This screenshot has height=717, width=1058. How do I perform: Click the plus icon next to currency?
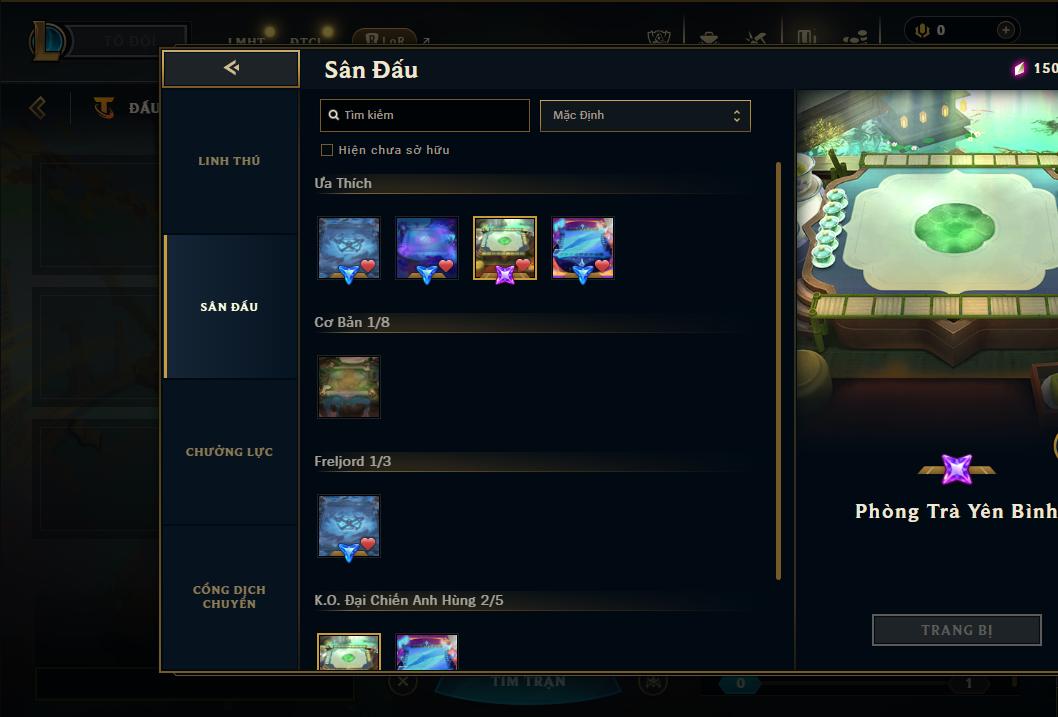point(1005,30)
